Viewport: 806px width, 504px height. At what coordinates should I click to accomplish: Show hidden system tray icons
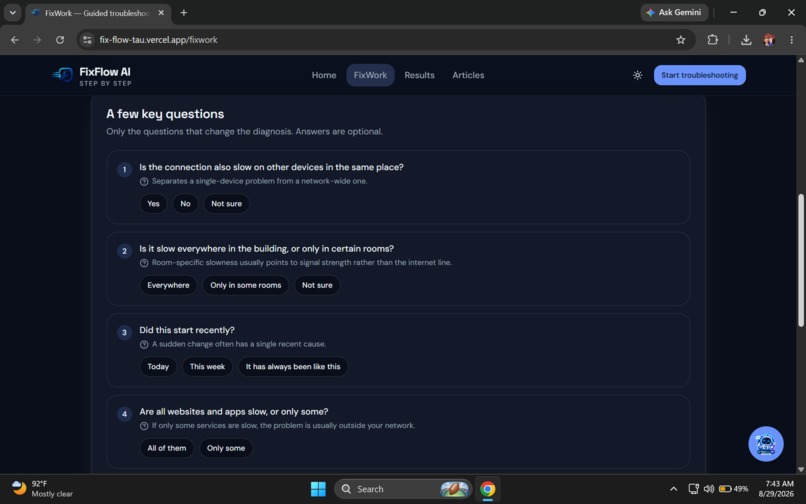[x=673, y=489]
